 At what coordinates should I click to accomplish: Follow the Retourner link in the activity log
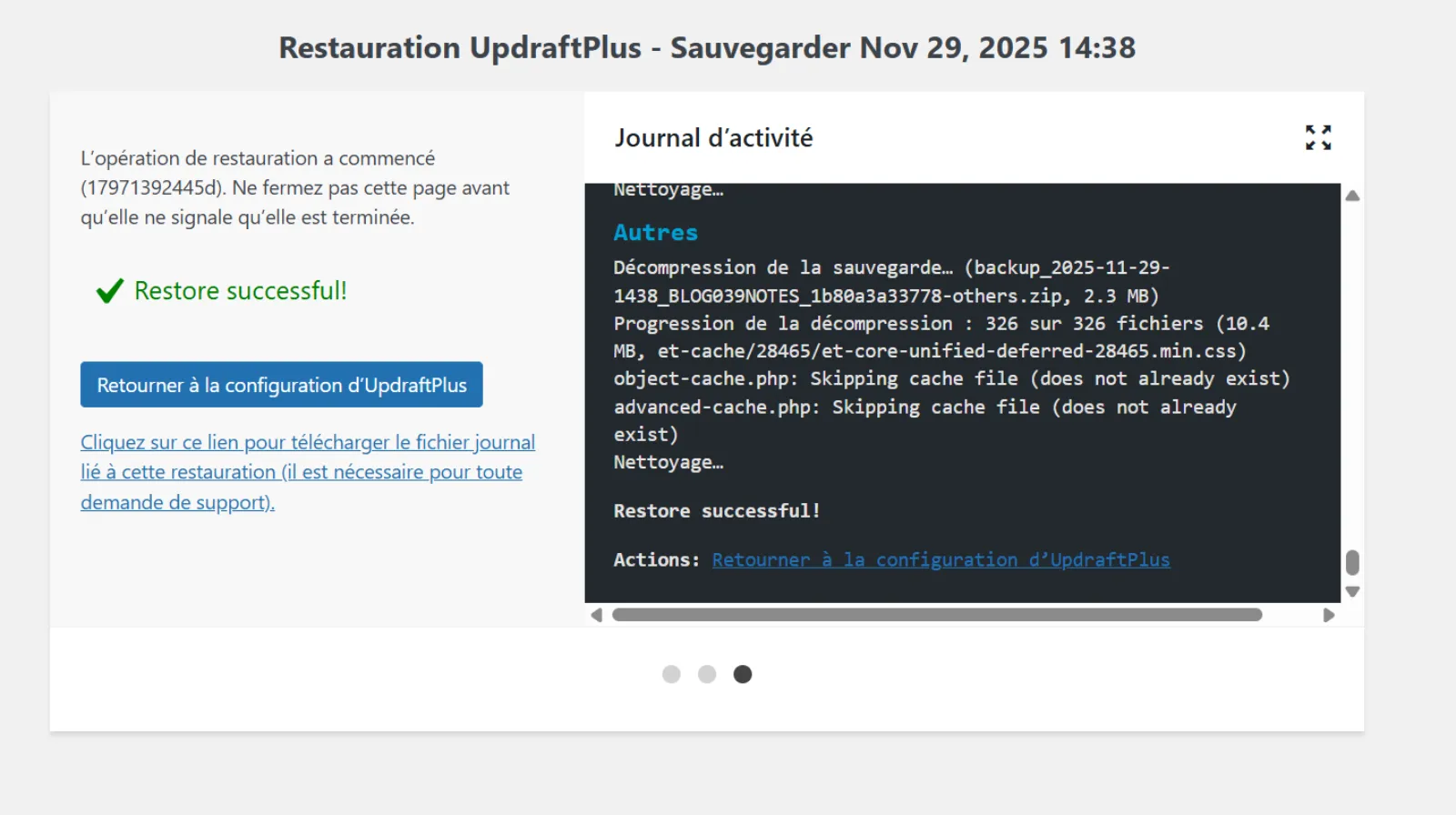940,560
